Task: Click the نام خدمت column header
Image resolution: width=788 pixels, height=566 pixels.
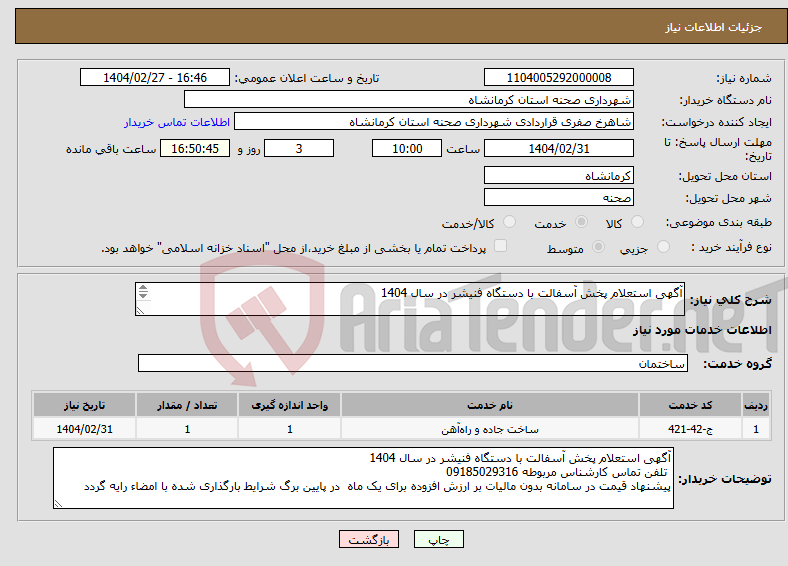Action: click(x=490, y=405)
